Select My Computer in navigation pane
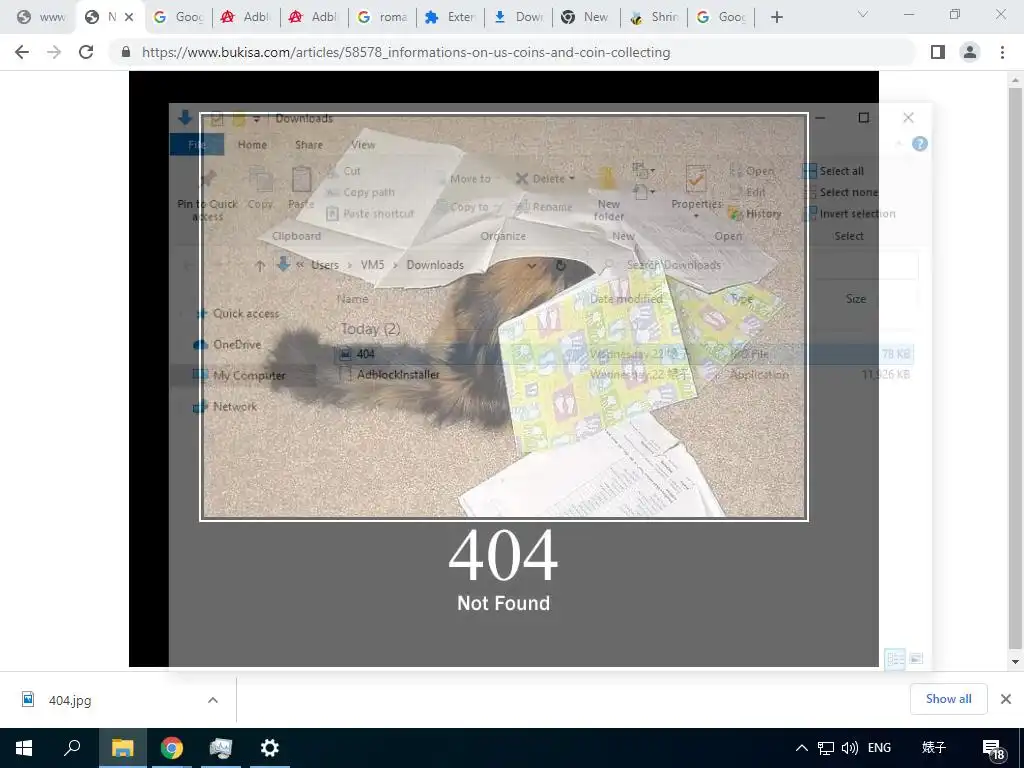Image resolution: width=1024 pixels, height=768 pixels. 239,375
